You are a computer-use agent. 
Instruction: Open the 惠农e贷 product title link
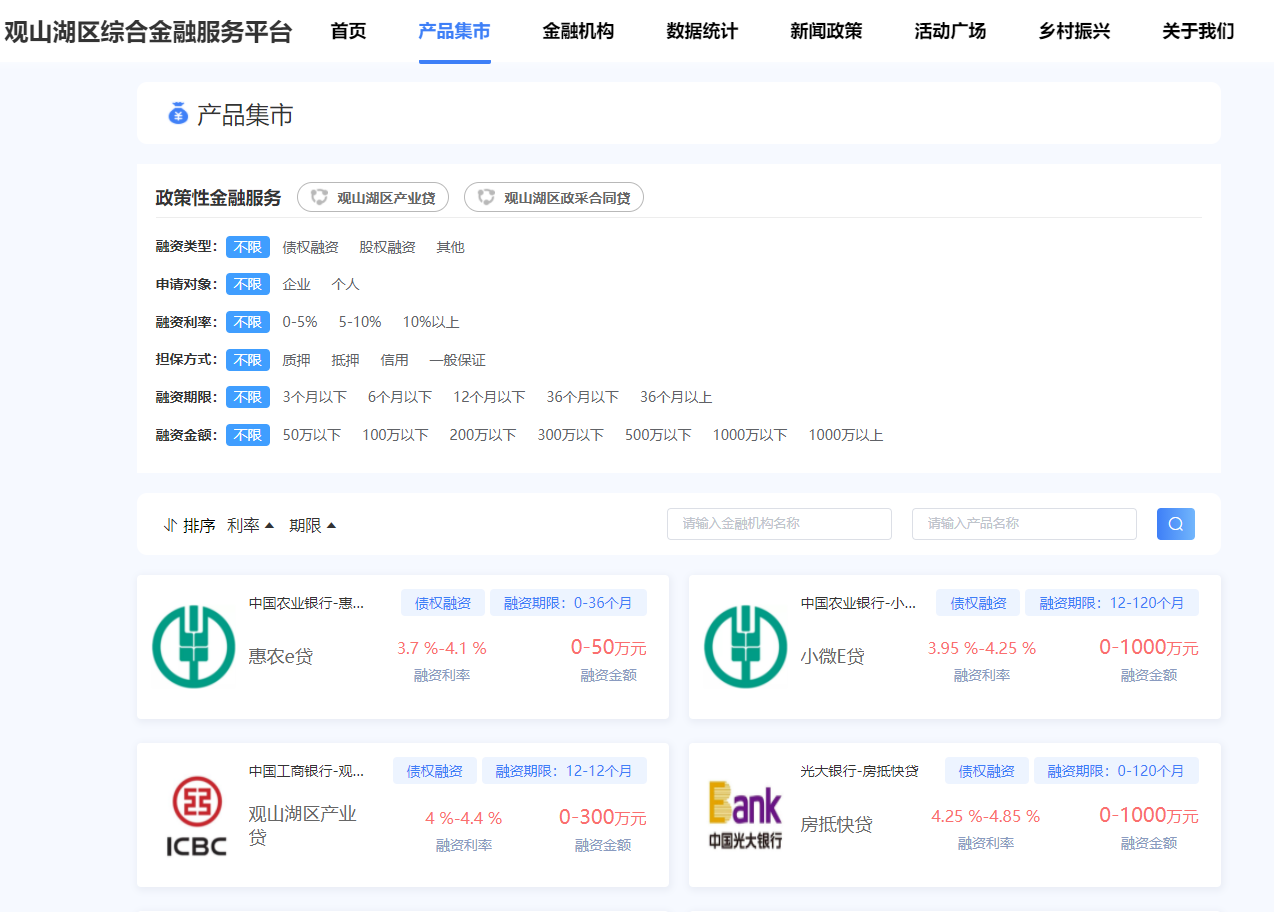click(x=281, y=657)
